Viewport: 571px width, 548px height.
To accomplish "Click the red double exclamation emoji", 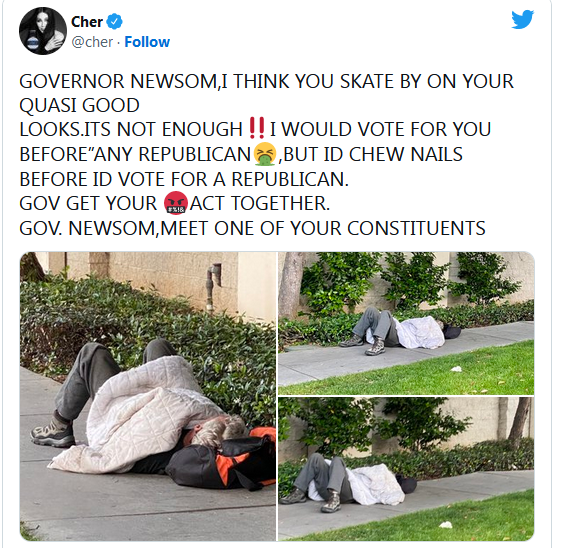I will point(257,128).
